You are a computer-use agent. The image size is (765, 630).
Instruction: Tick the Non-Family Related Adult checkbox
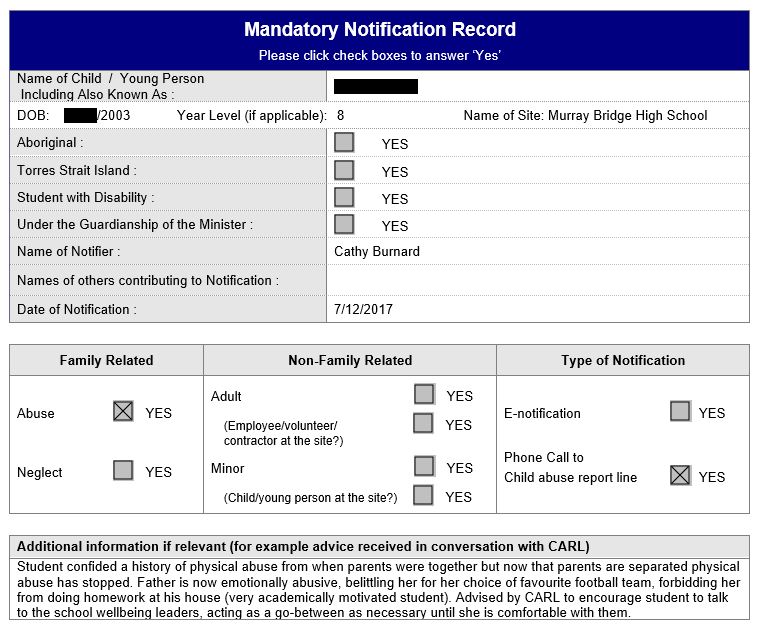tap(424, 394)
